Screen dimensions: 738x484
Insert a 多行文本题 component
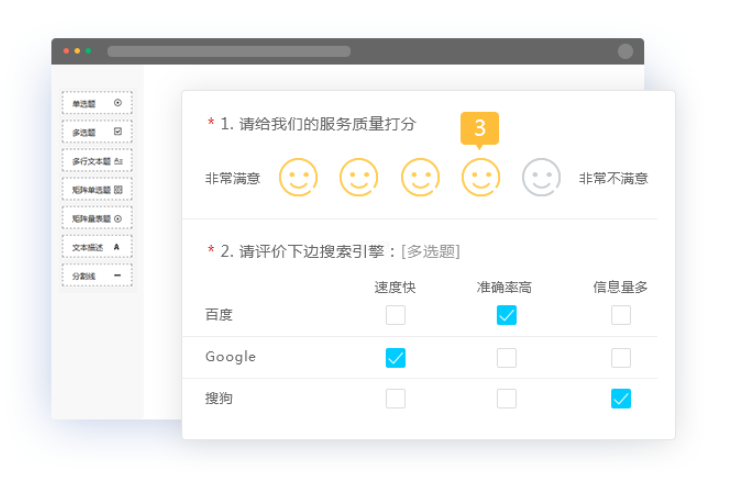point(97,161)
